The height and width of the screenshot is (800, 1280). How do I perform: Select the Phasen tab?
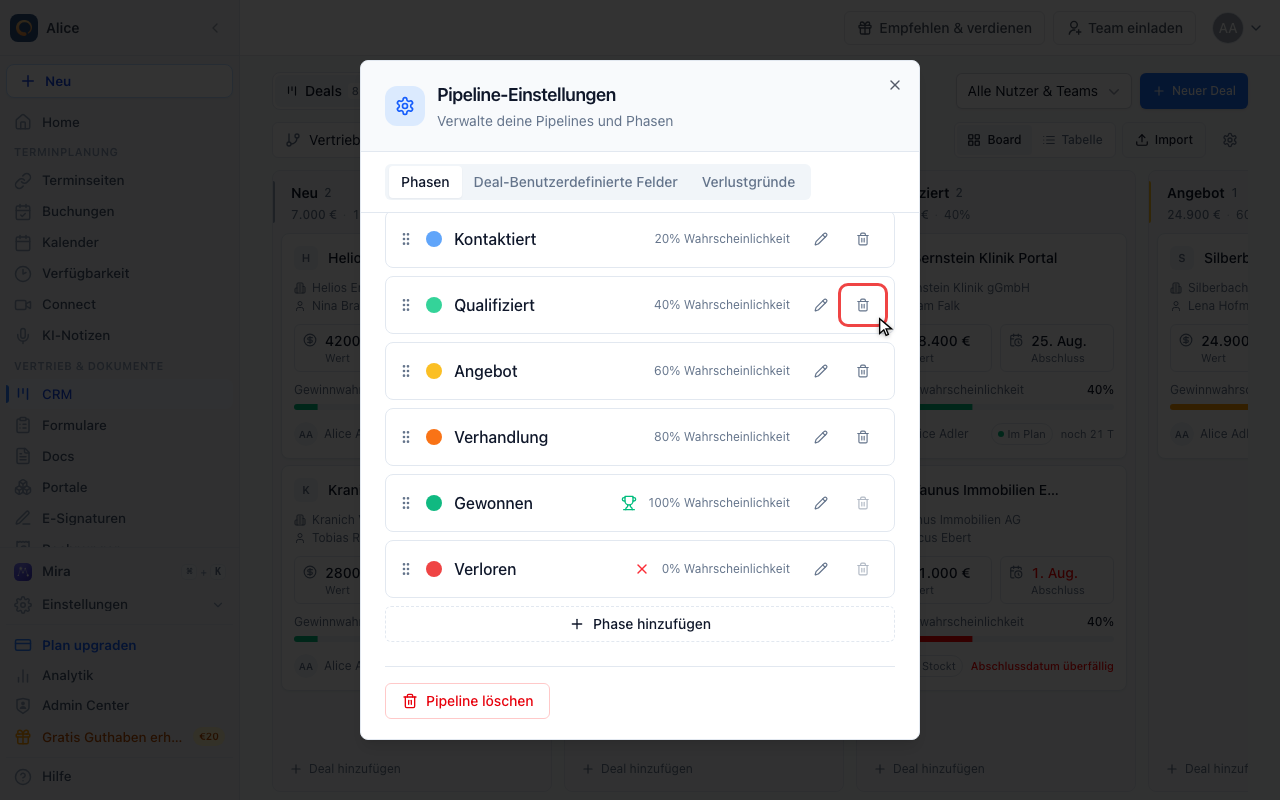425,182
